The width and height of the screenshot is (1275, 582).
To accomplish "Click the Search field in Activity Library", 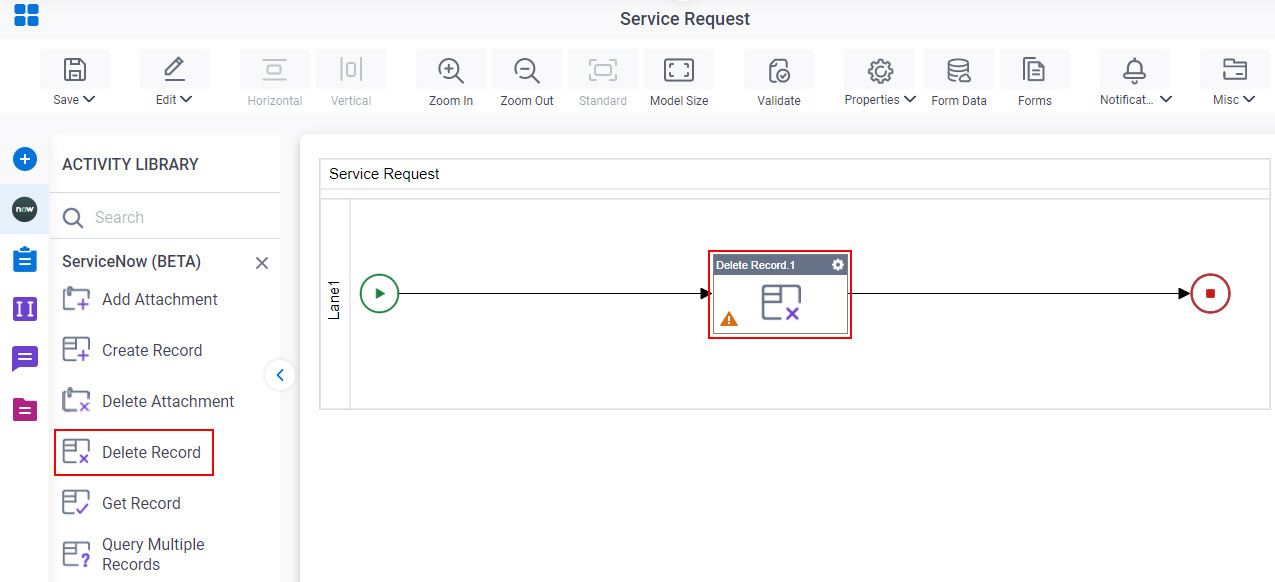I will 165,217.
